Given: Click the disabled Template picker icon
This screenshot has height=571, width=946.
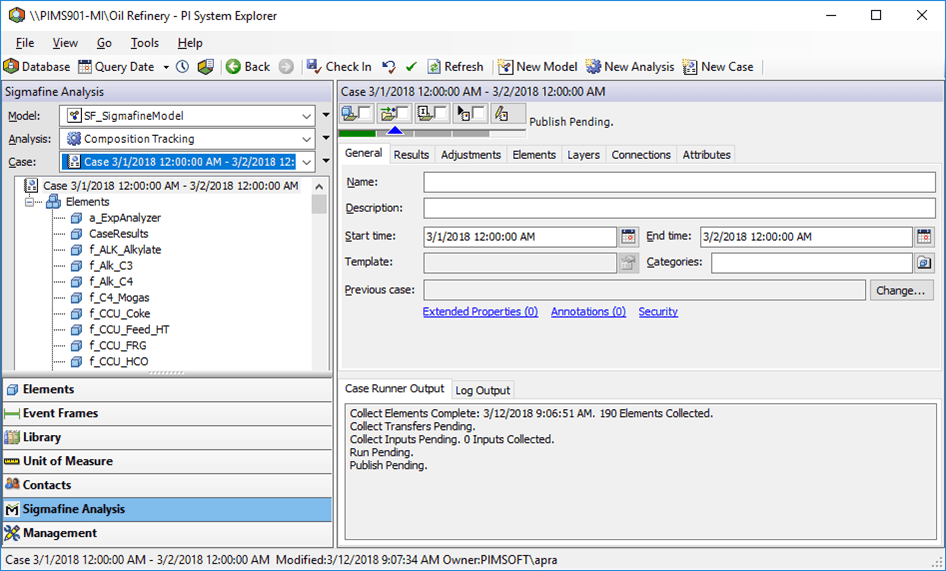Looking at the screenshot, I should pyautogui.click(x=628, y=263).
